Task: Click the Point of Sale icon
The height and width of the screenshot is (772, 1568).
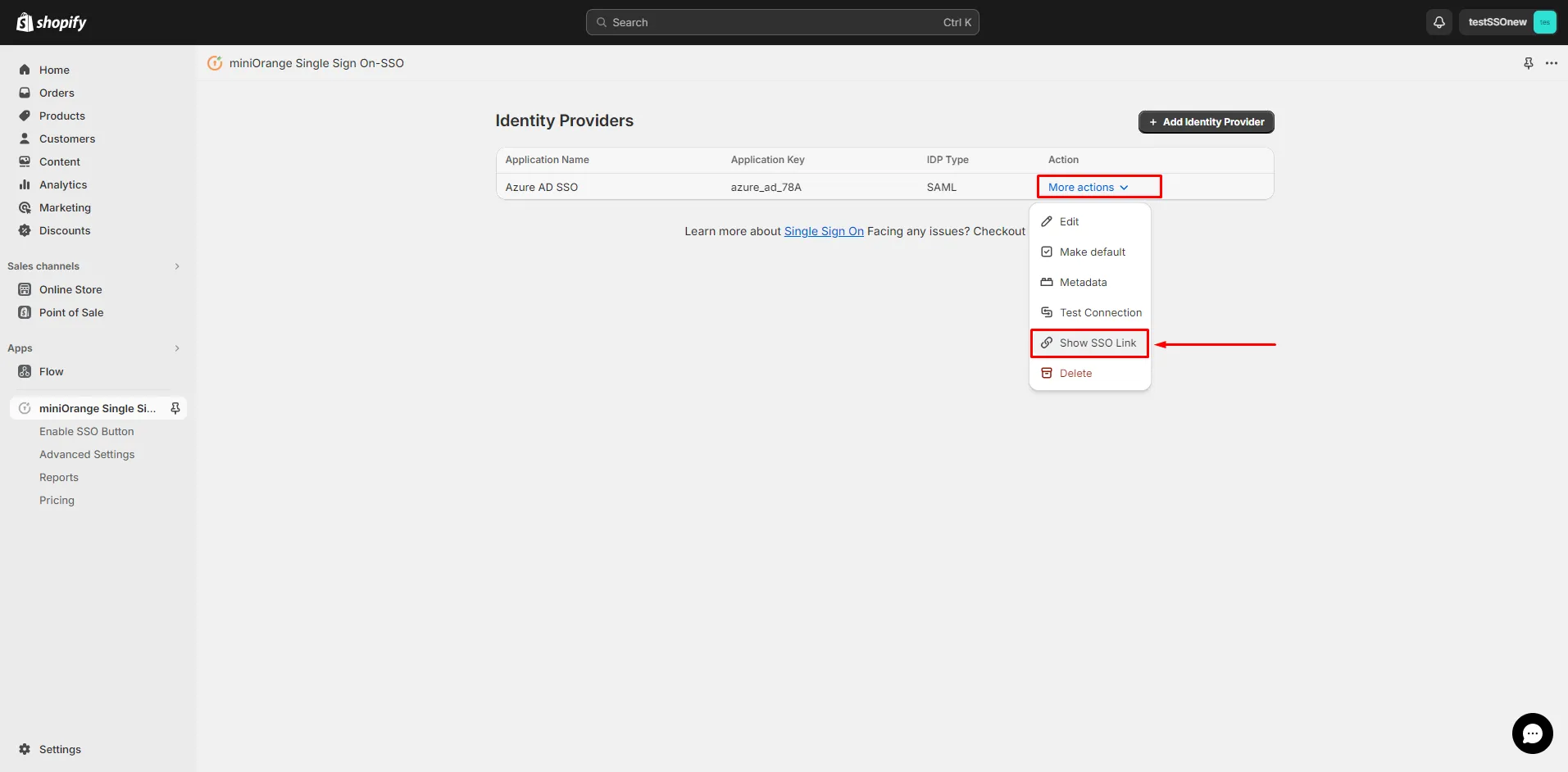Action: coord(25,312)
